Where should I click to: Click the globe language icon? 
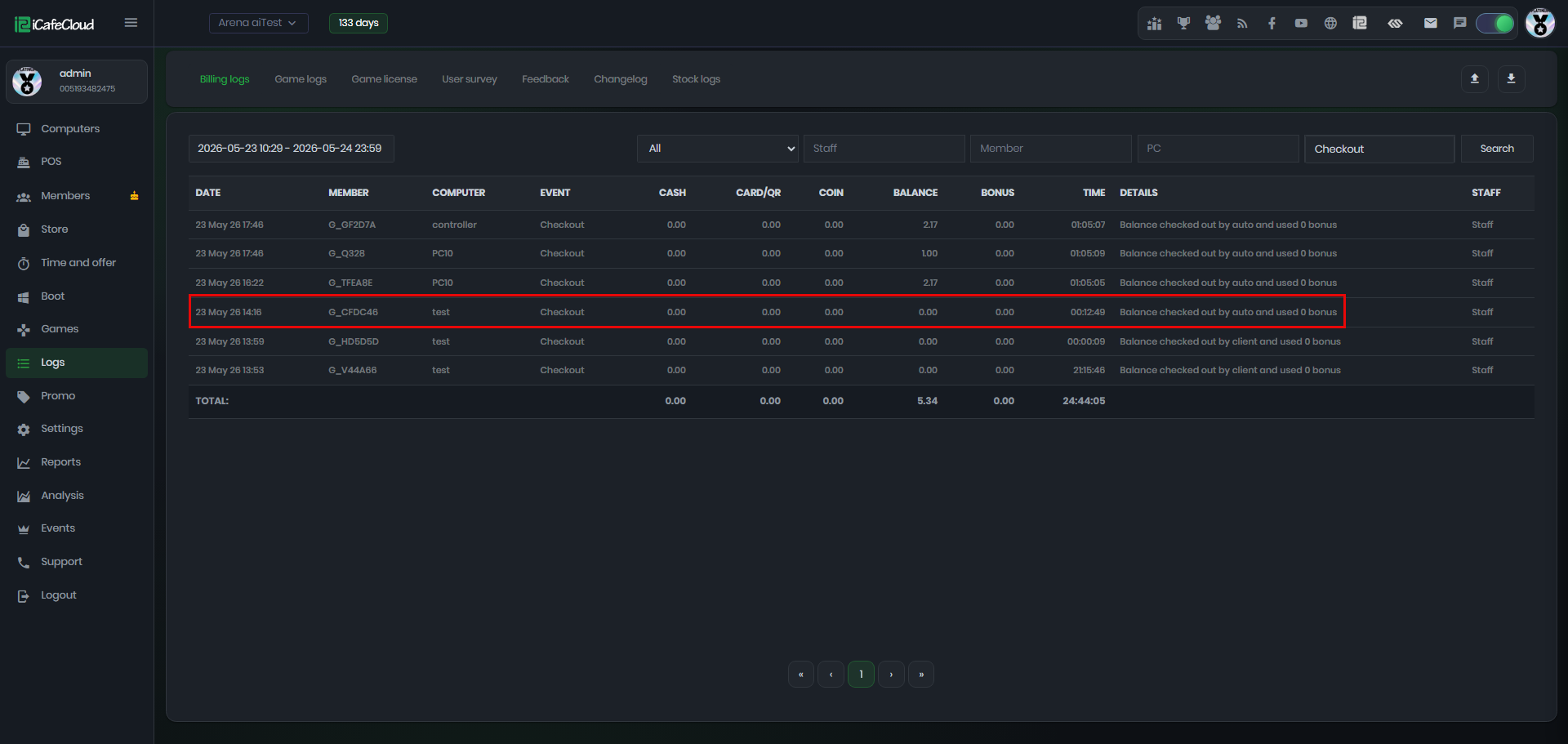click(1330, 23)
